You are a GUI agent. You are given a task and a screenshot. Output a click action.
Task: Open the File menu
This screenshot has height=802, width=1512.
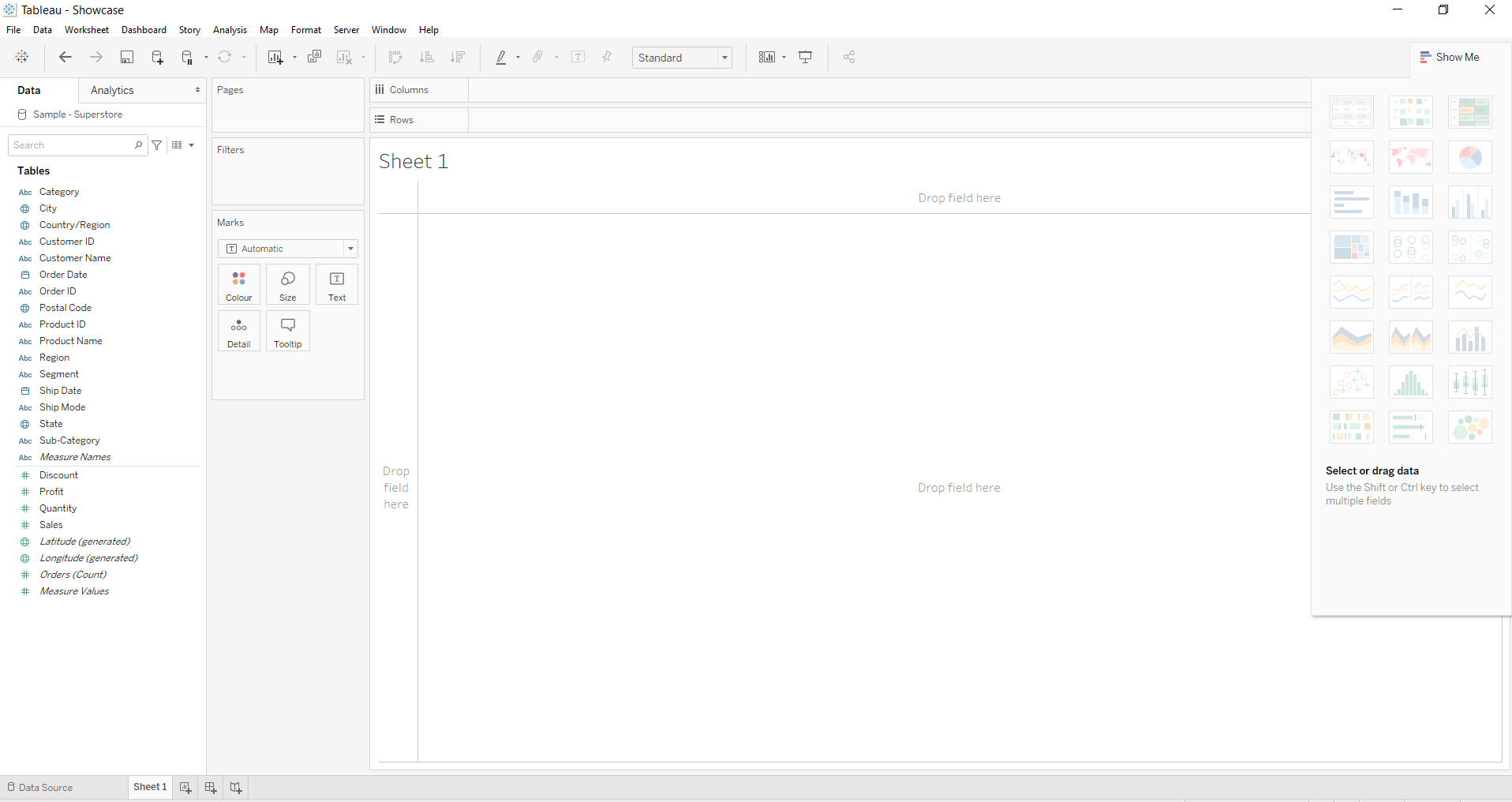(13, 30)
